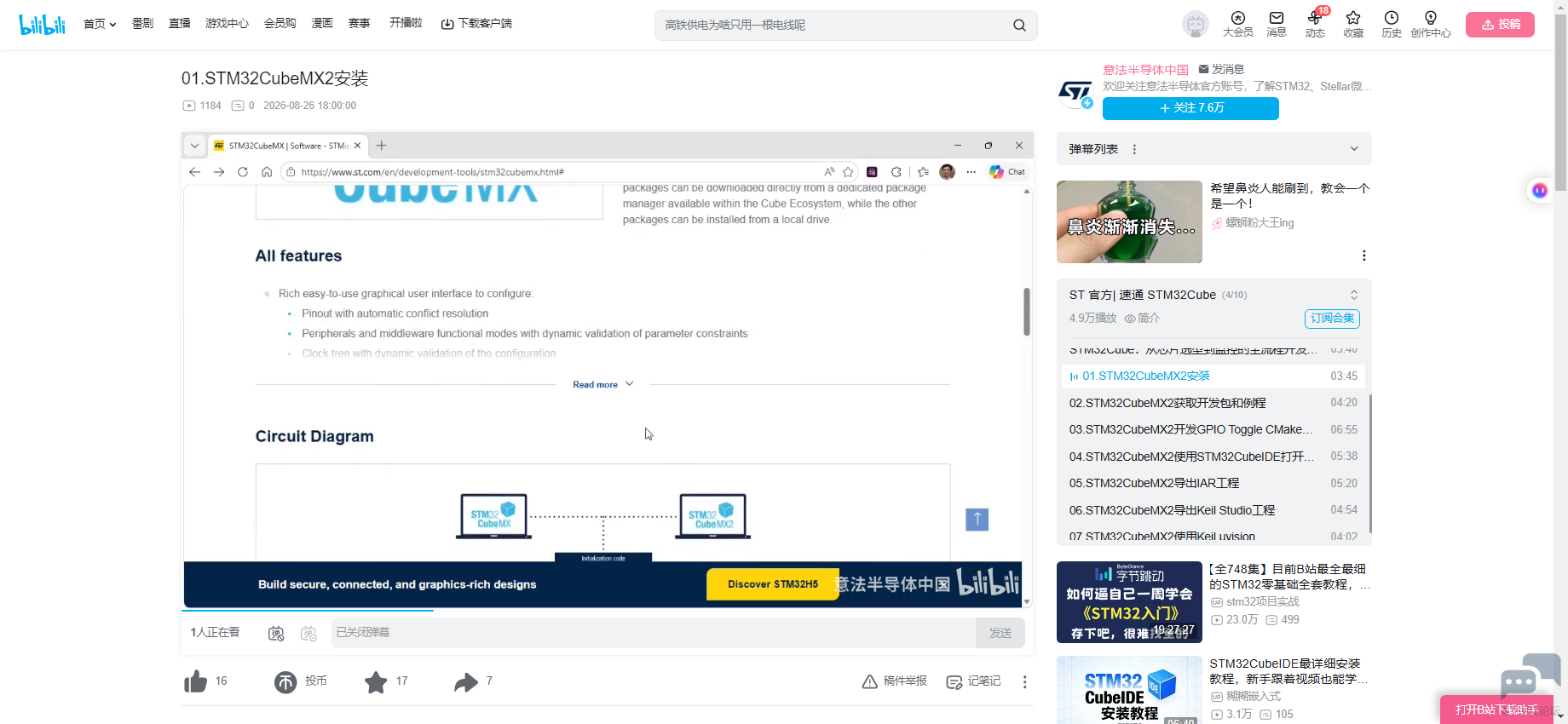This screenshot has height=724, width=1568.
Task: Open stm32项目实战 uploader link
Action: coord(1255,602)
